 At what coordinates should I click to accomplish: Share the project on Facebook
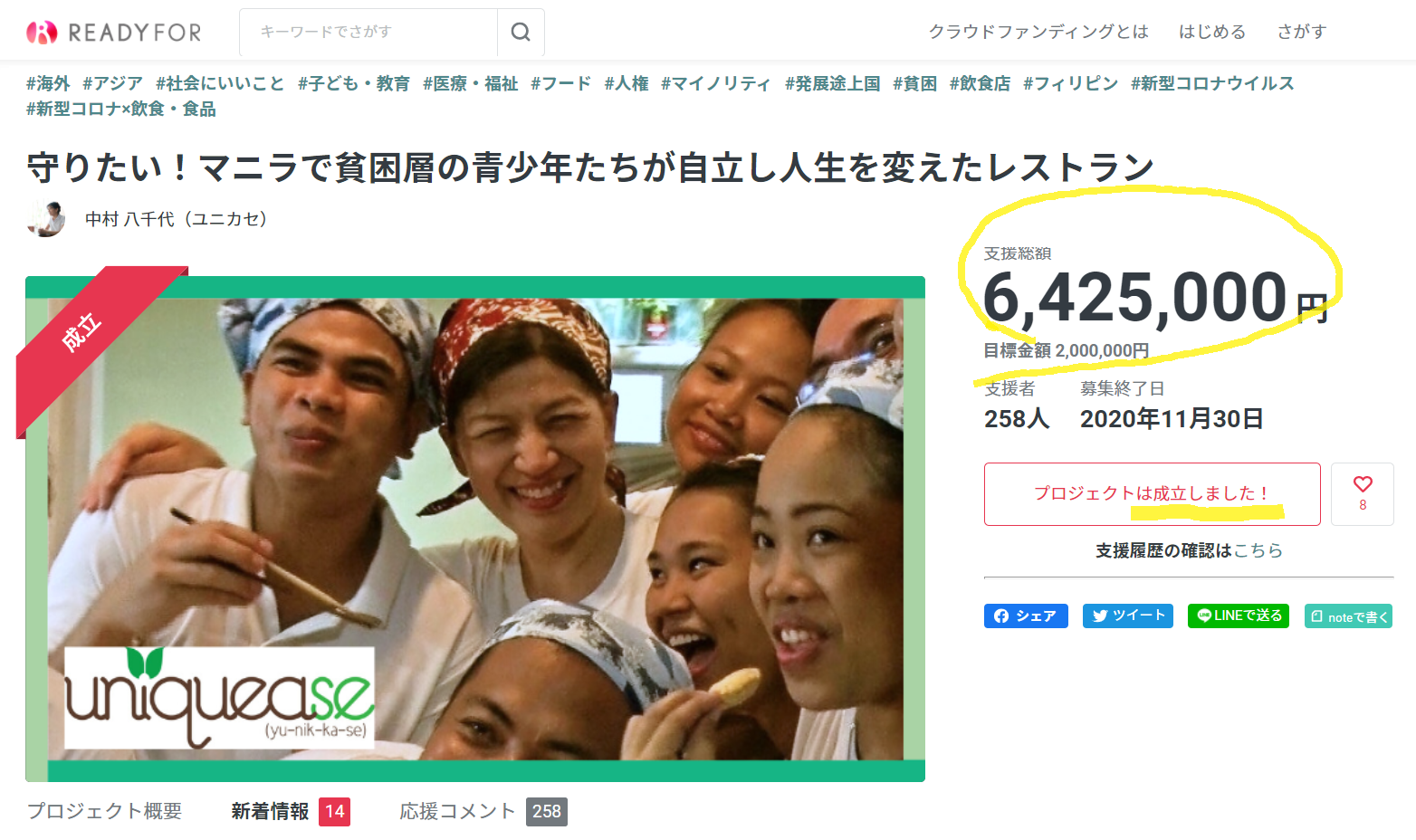click(1026, 616)
